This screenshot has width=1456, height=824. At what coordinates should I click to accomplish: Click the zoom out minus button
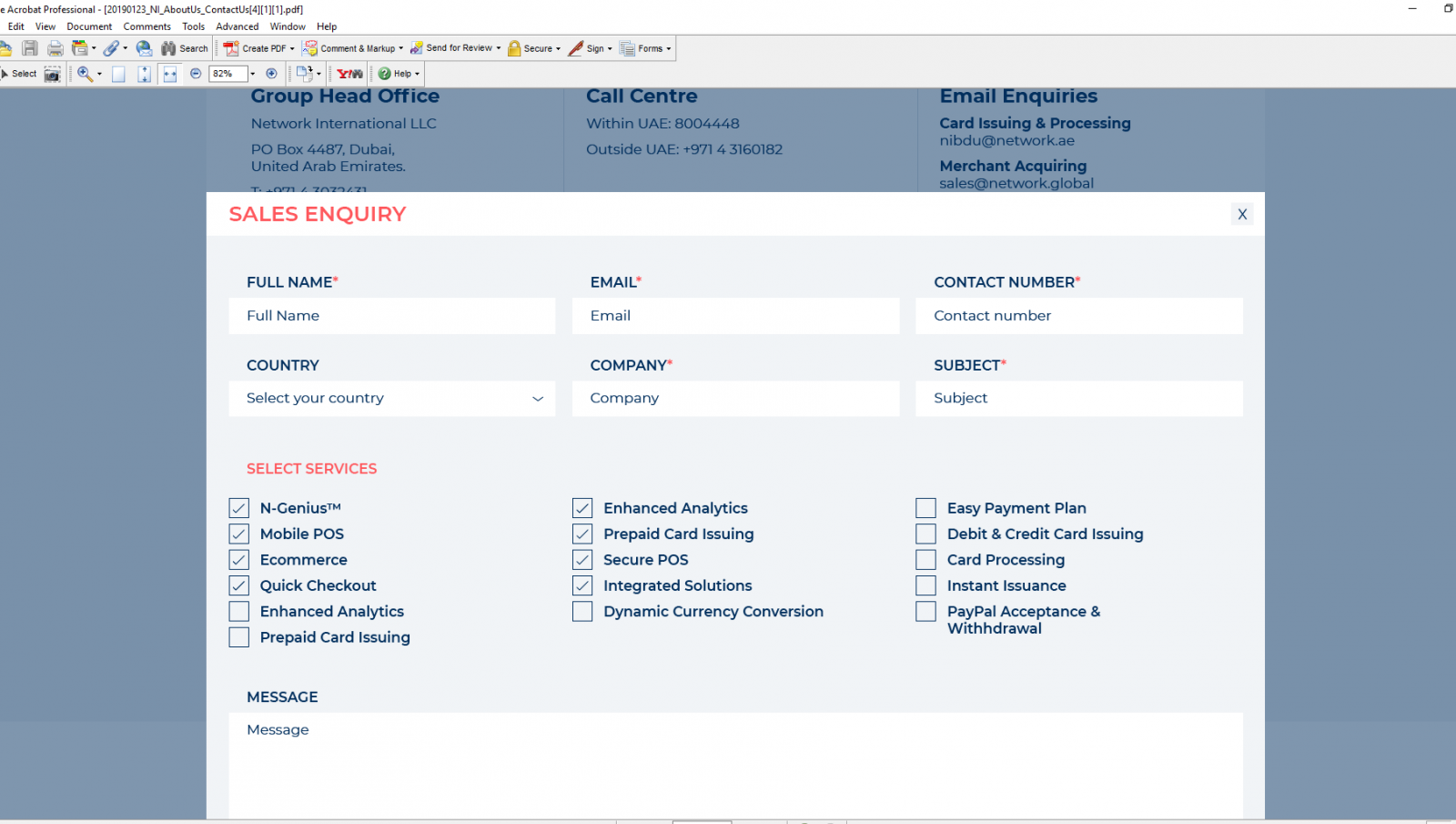(196, 74)
